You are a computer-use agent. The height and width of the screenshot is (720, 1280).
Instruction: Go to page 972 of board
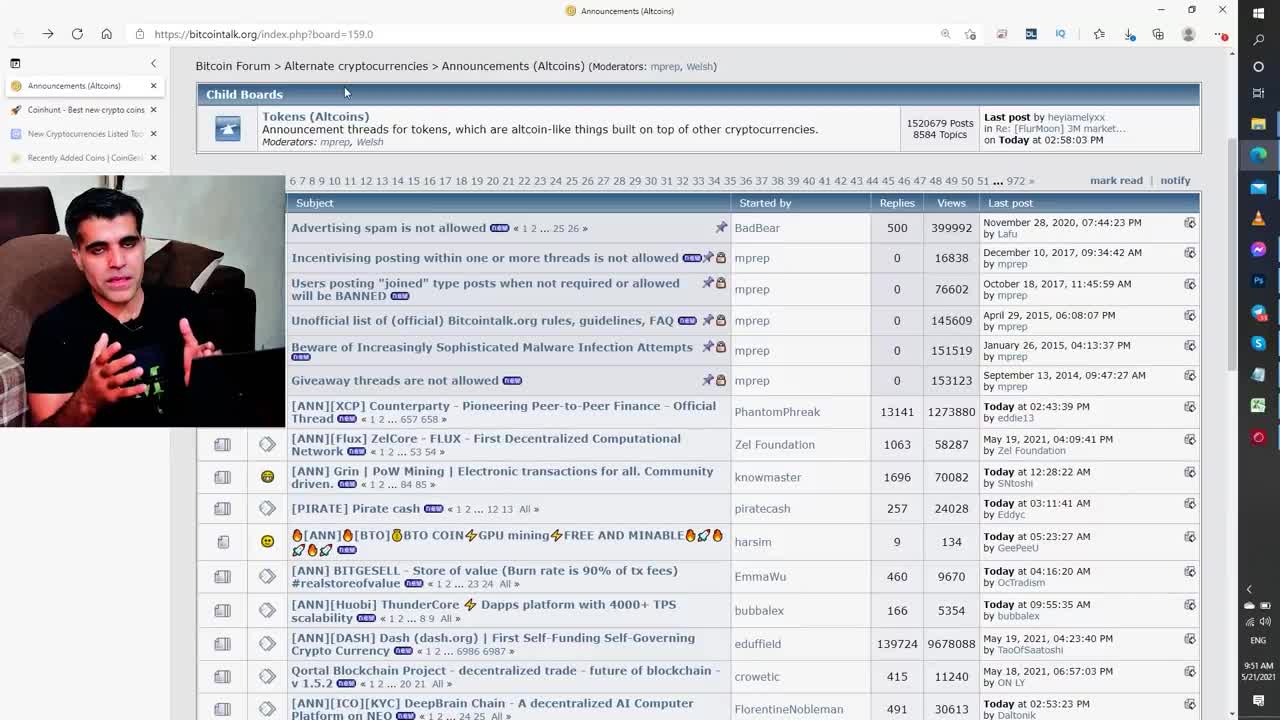[x=1016, y=181]
